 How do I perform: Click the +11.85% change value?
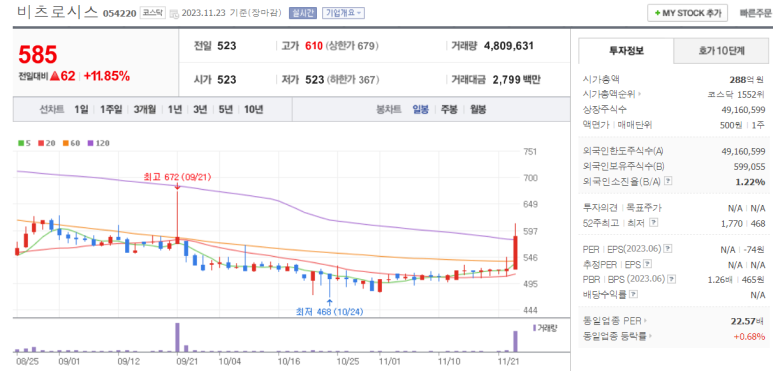(106, 76)
